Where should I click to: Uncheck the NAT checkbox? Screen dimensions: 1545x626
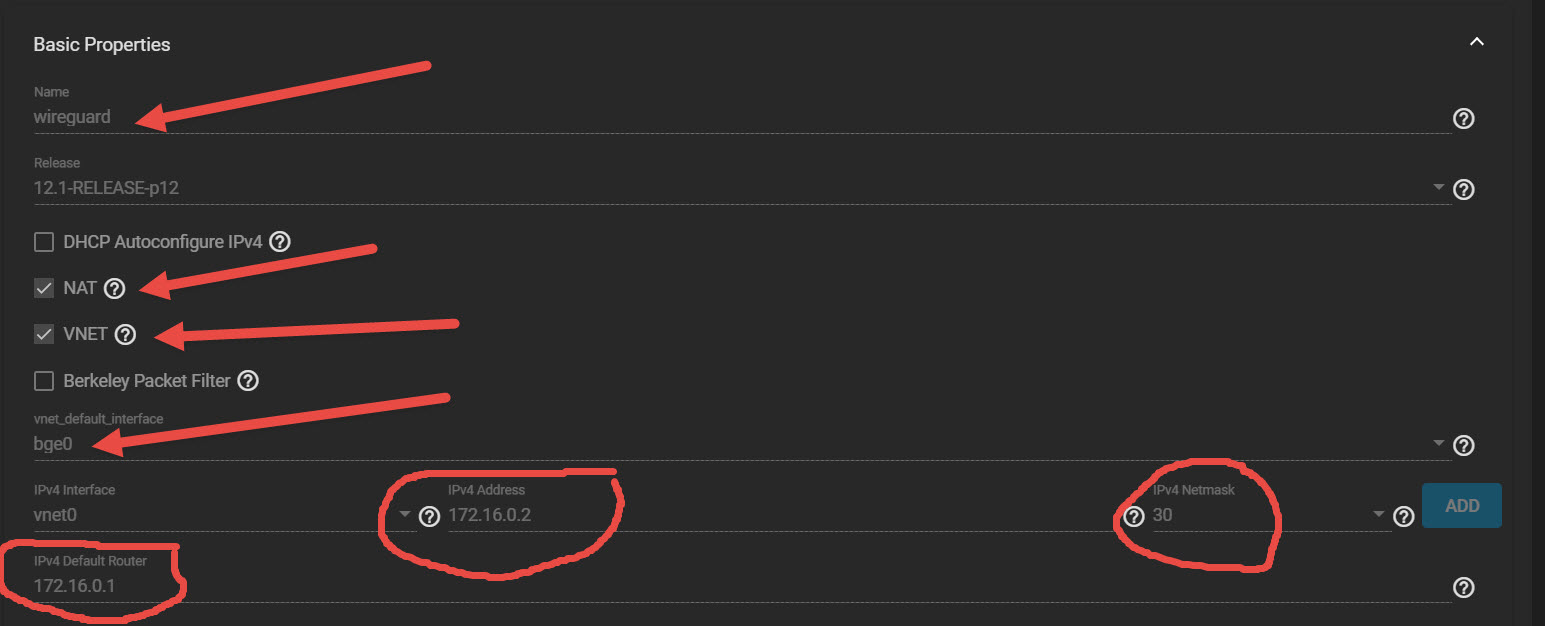click(44, 288)
